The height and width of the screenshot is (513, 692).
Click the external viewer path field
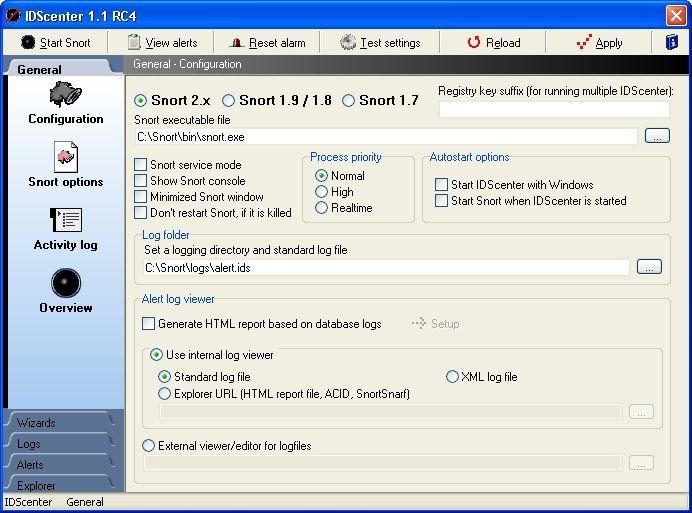382,463
